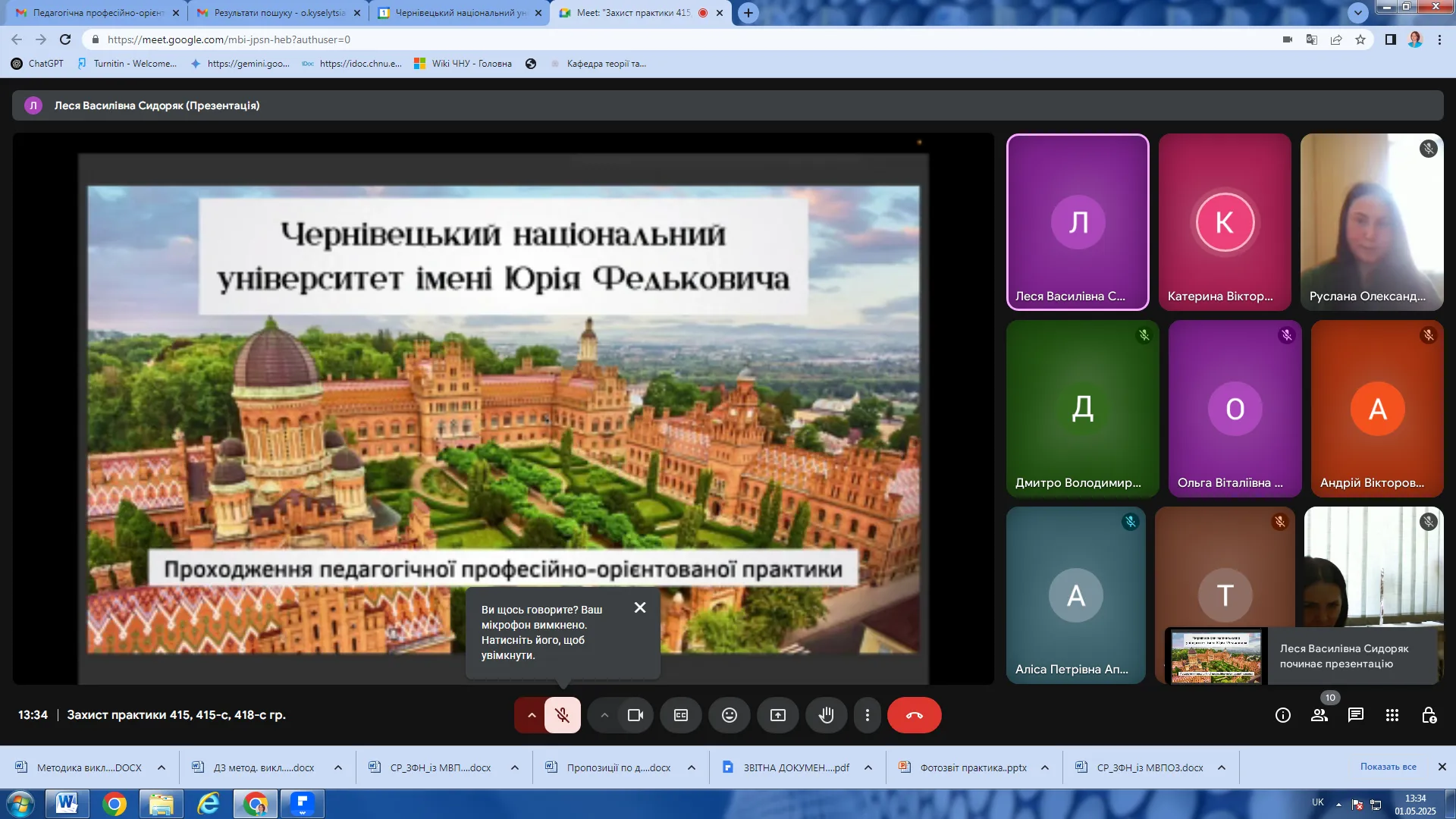The width and height of the screenshot is (1456, 819).
Task: Open a new browser tab
Action: (748, 13)
